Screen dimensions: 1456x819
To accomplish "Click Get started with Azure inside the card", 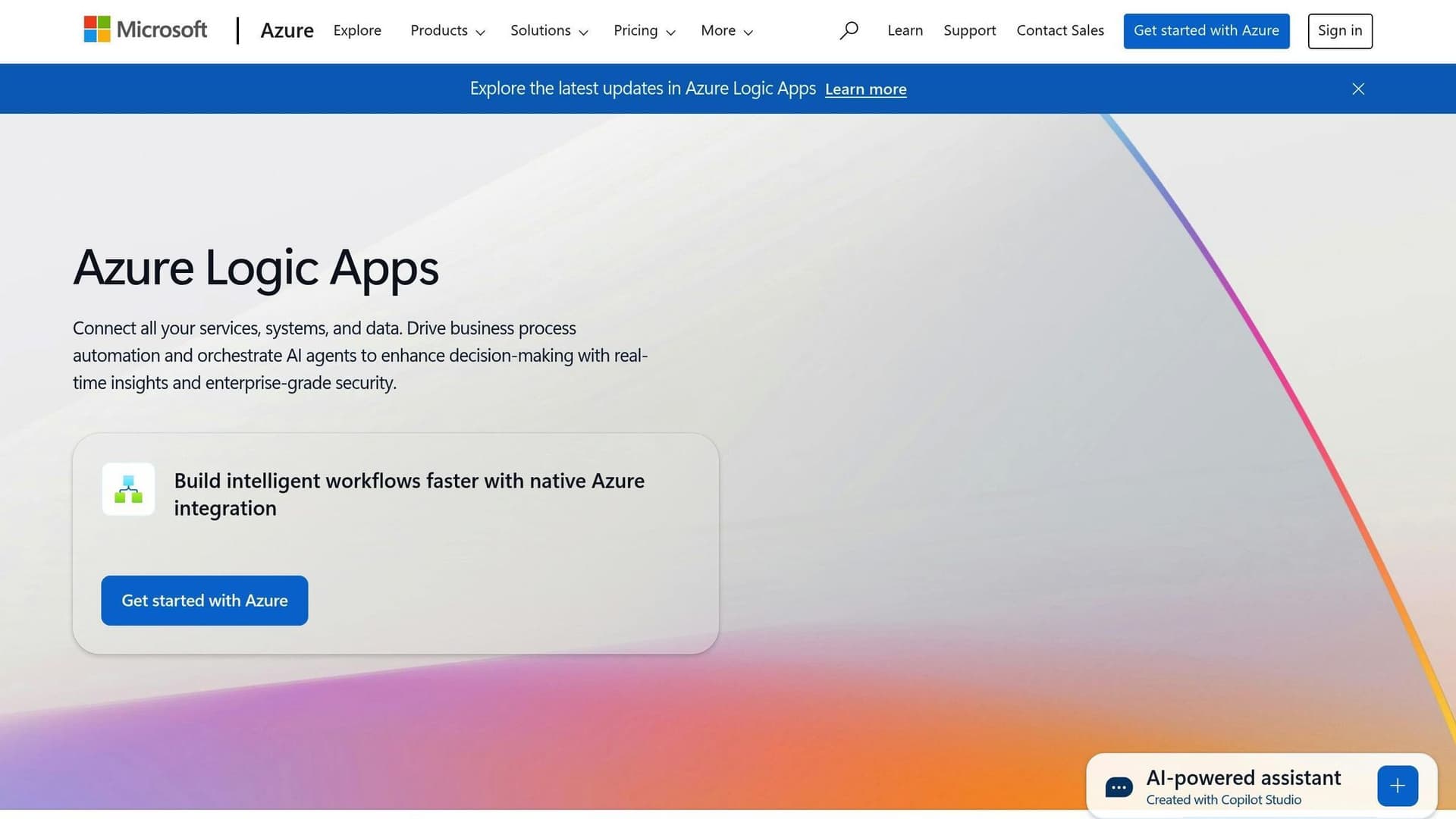I will pyautogui.click(x=203, y=600).
